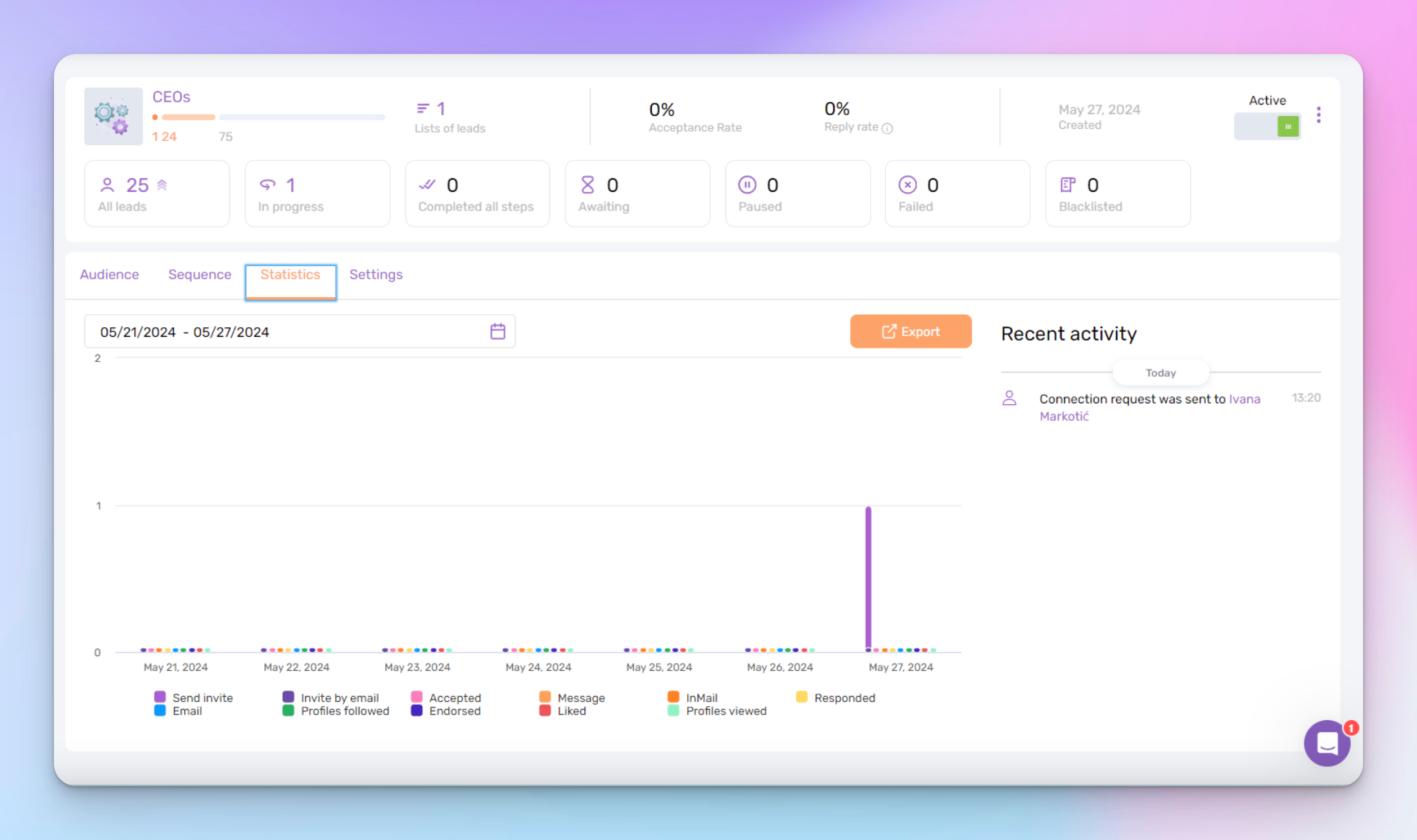Screen dimensions: 1417x840
Task: Click the All leads person icon
Action: click(107, 185)
